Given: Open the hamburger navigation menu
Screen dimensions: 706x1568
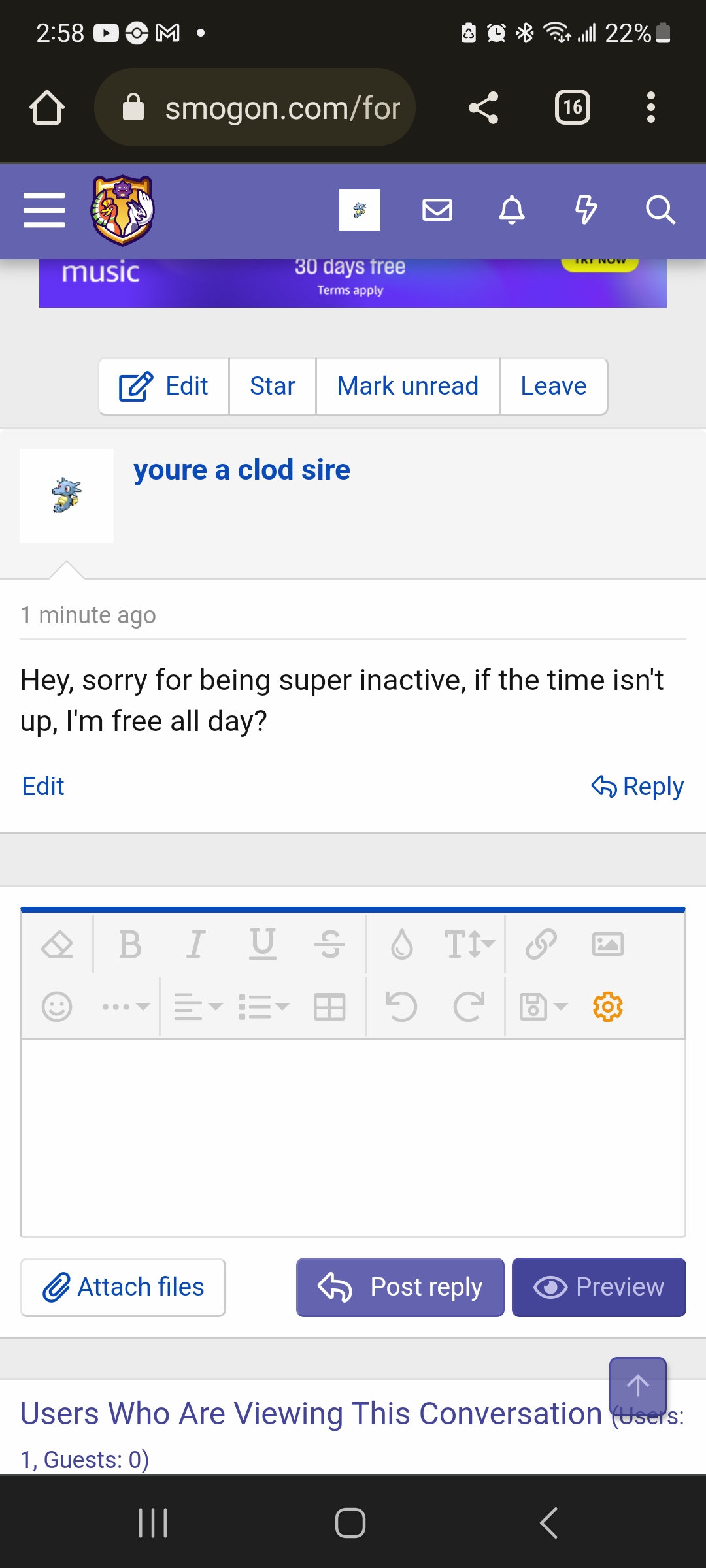Looking at the screenshot, I should (44, 210).
